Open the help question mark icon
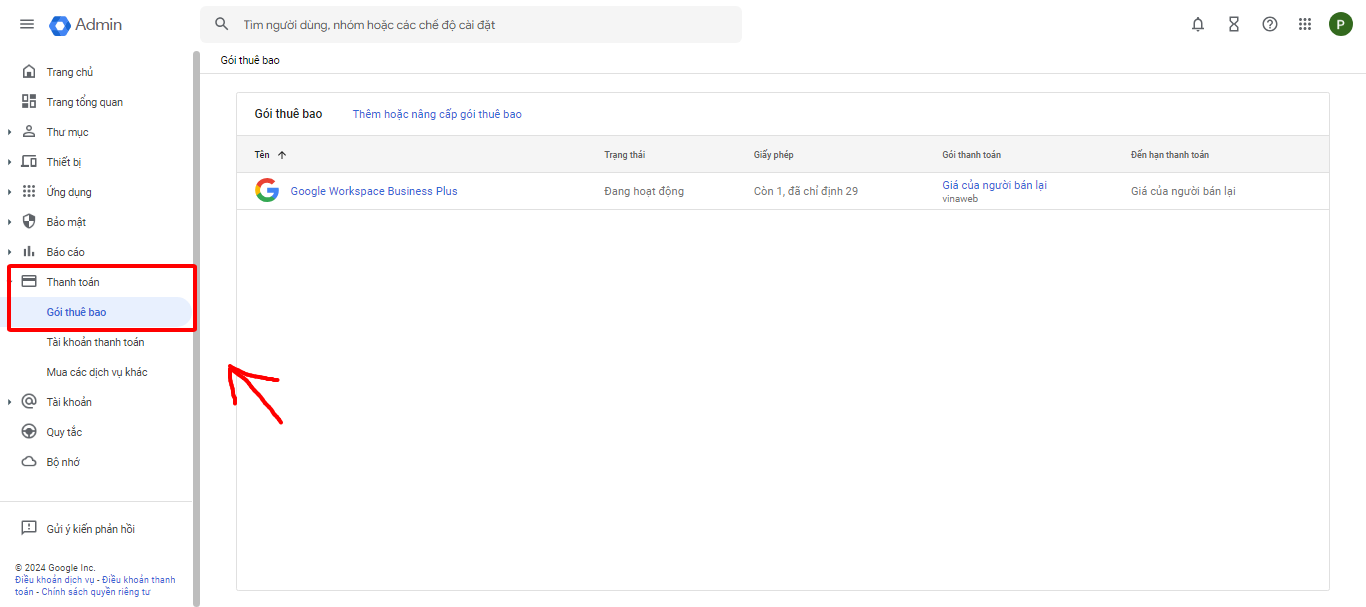Screen dimensions: 1366x607 pyautogui.click(x=1270, y=24)
